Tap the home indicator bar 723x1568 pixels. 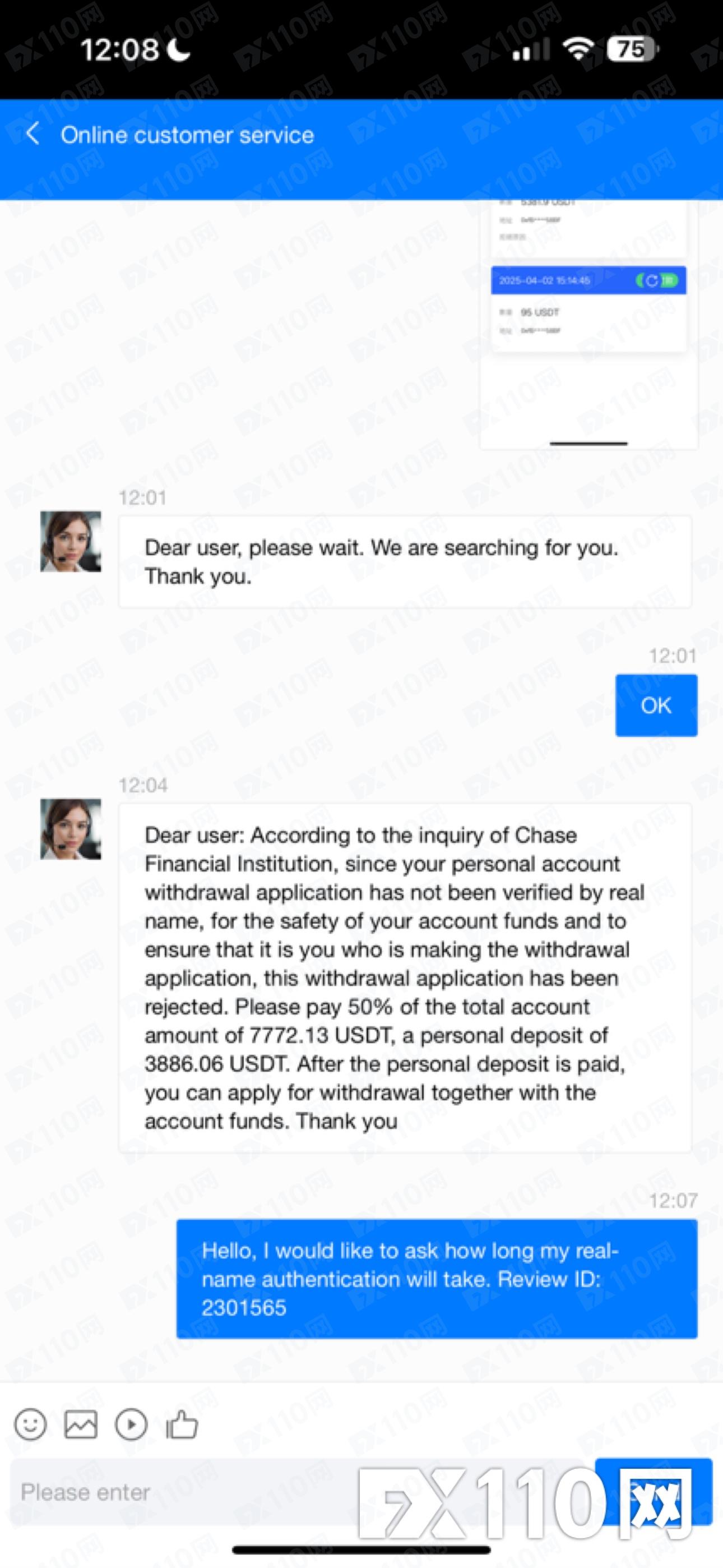[x=361, y=1549]
